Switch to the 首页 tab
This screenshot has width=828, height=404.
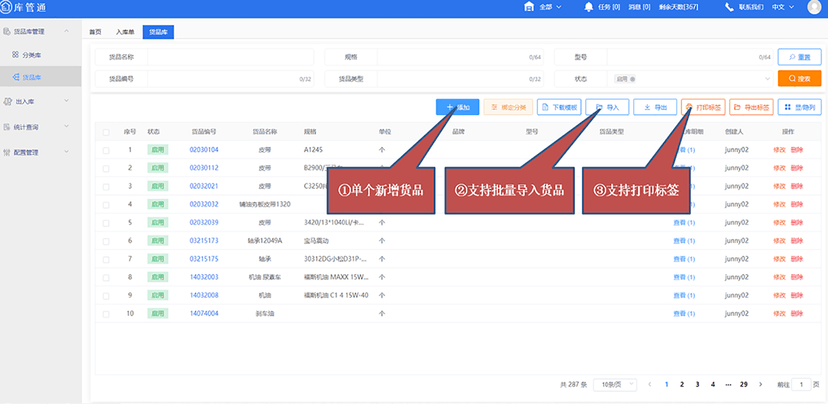click(x=95, y=32)
